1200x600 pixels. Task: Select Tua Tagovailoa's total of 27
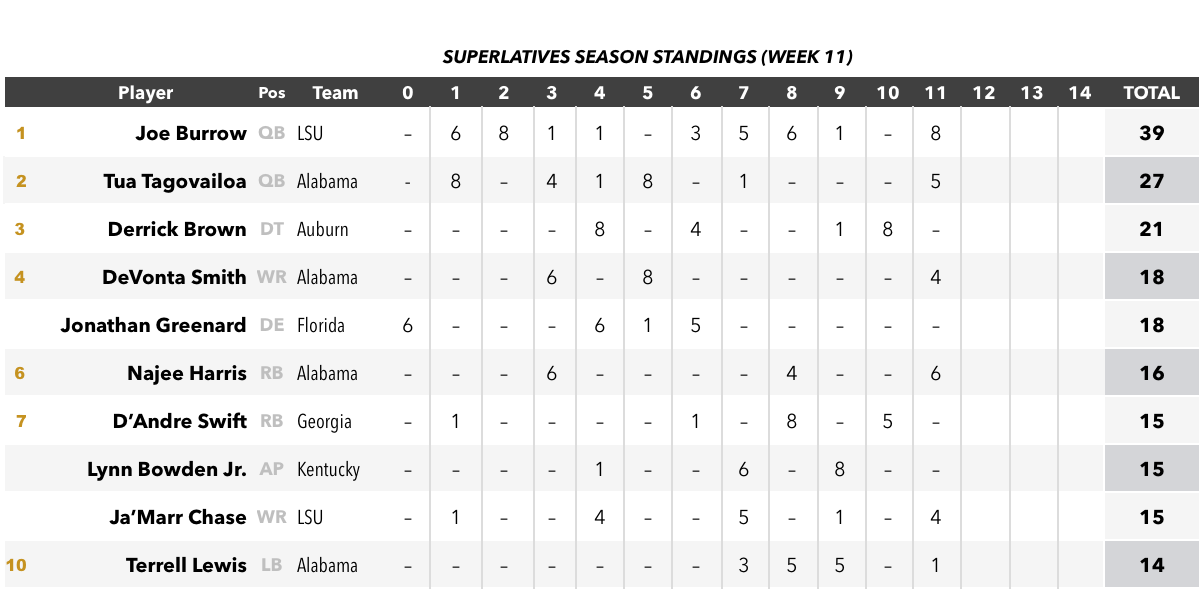(1152, 181)
